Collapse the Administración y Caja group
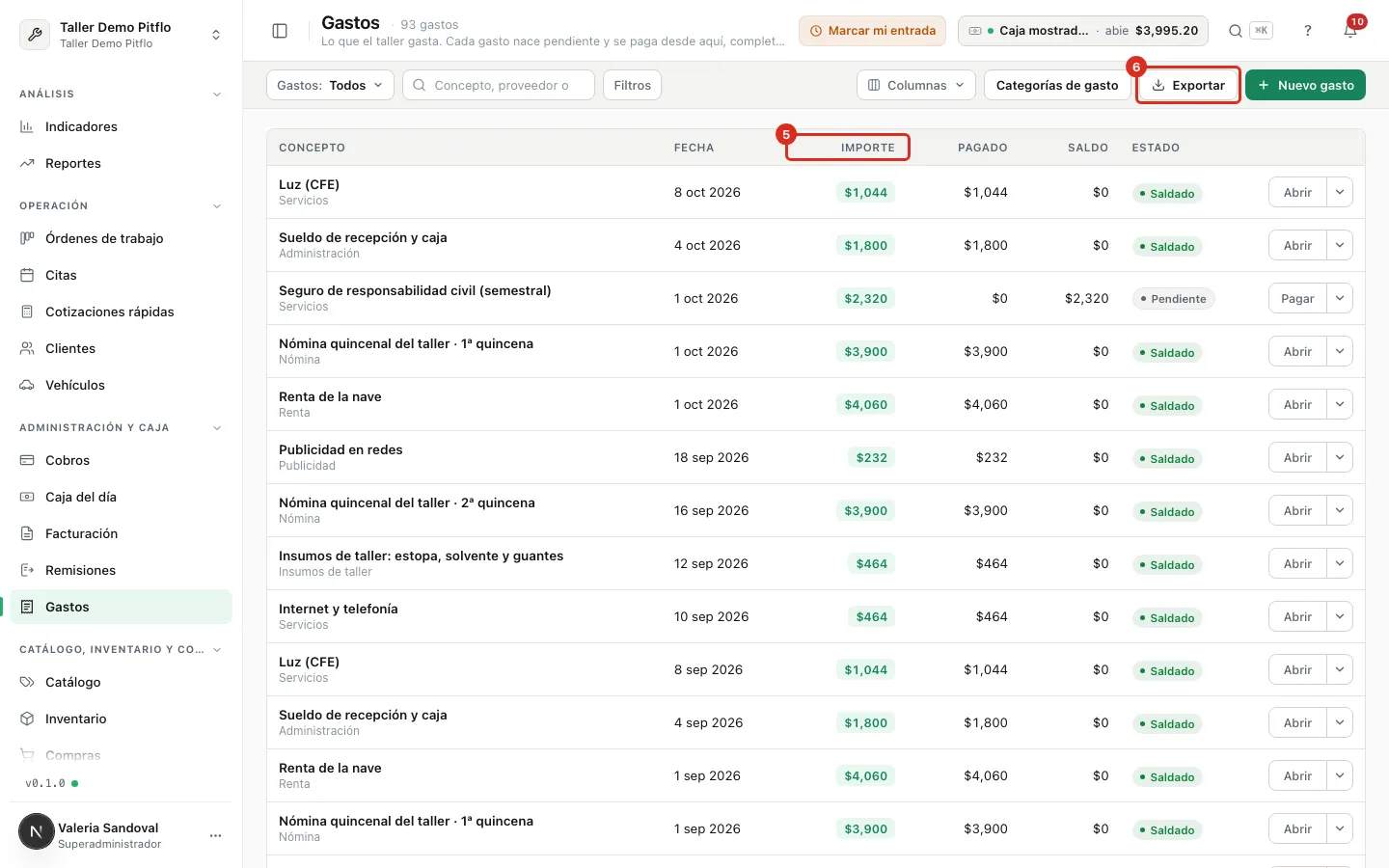The height and width of the screenshot is (868, 1389). coord(217,428)
